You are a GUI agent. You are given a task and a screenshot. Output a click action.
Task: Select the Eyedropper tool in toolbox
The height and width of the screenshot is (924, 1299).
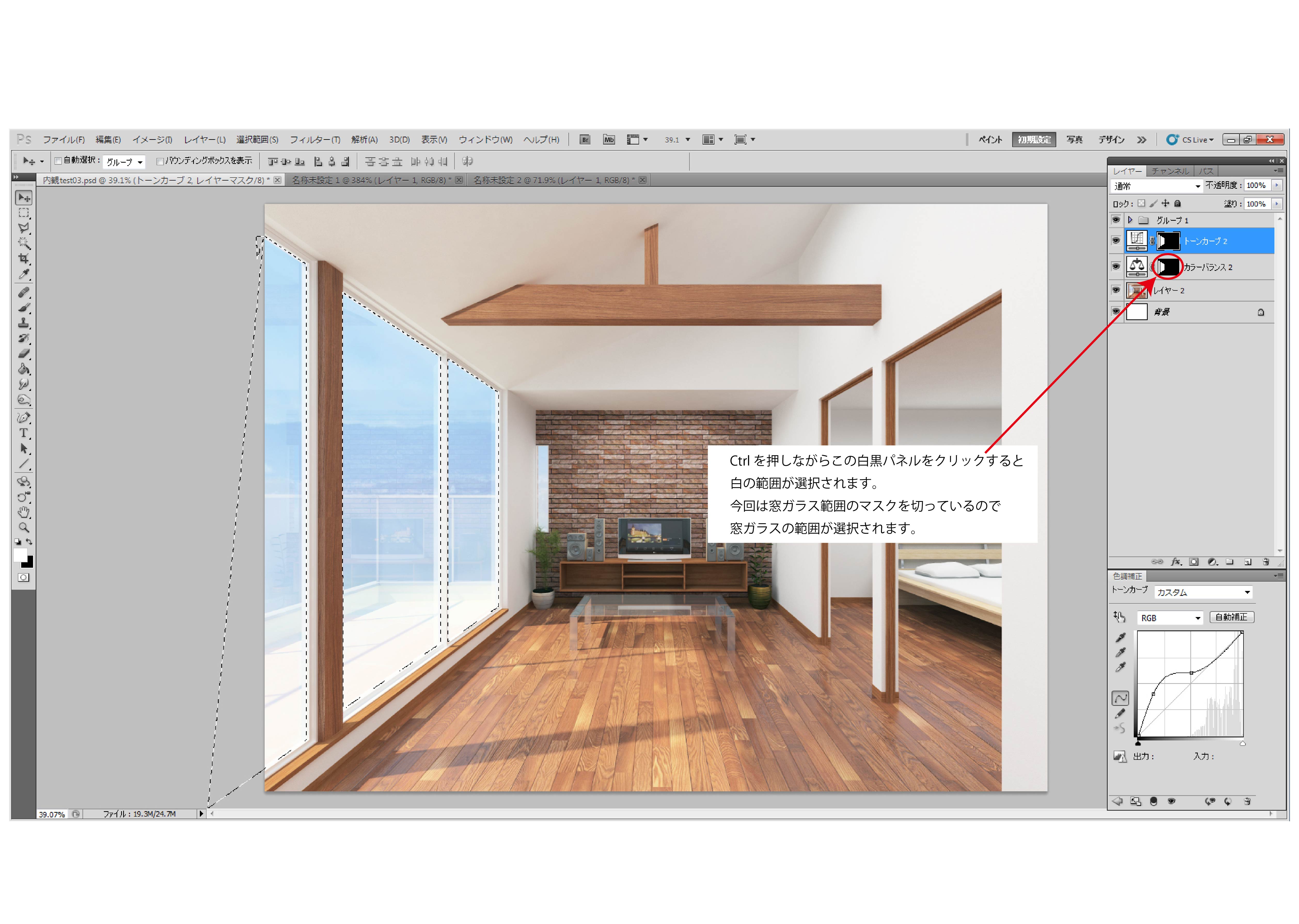(x=23, y=274)
